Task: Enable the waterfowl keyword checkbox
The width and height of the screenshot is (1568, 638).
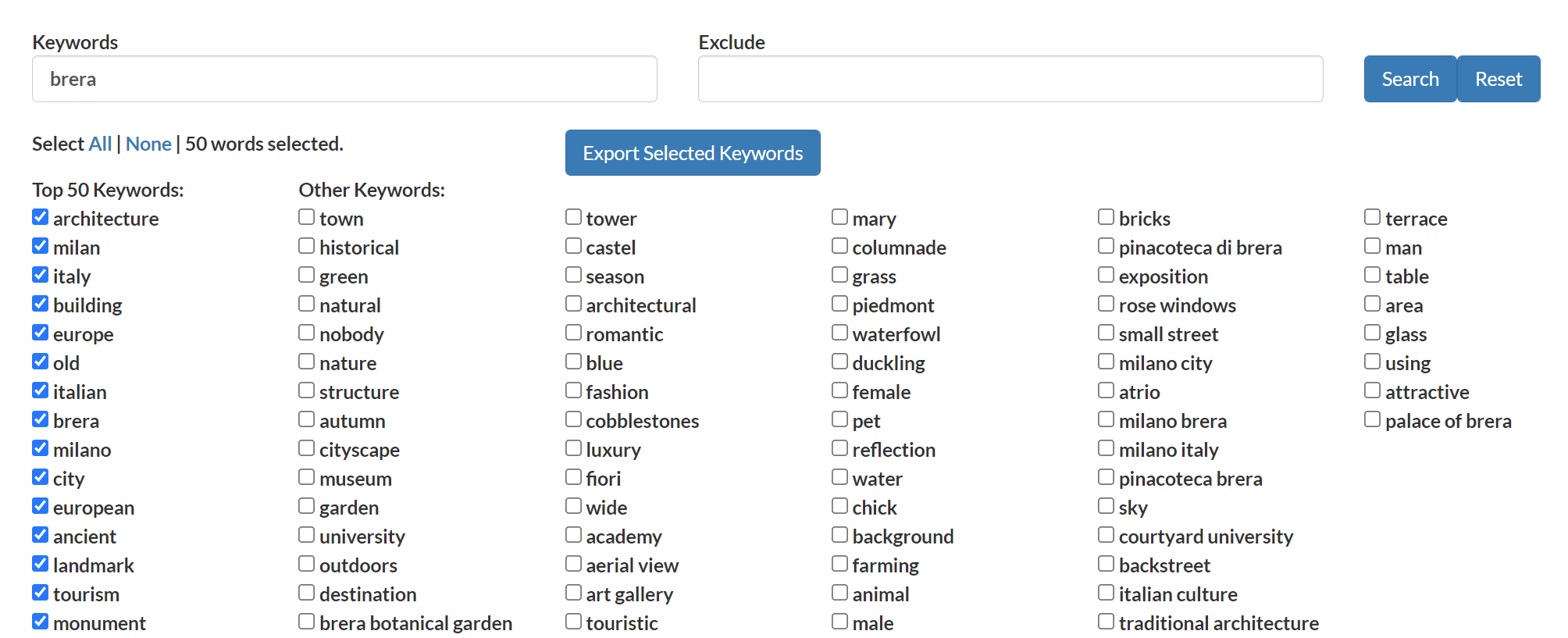Action: [x=840, y=333]
